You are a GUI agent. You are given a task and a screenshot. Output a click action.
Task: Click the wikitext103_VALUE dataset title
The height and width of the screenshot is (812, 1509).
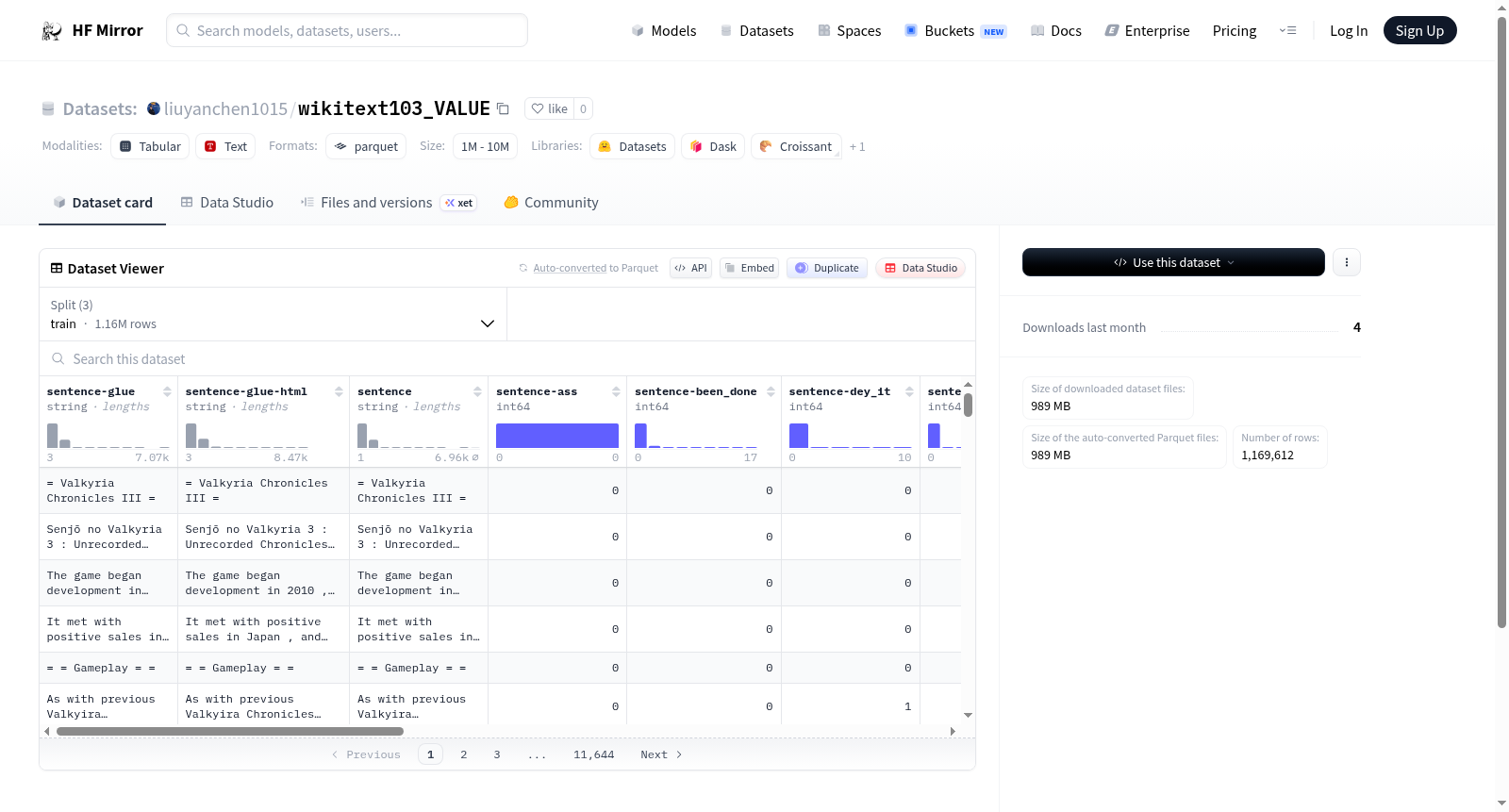(x=394, y=108)
